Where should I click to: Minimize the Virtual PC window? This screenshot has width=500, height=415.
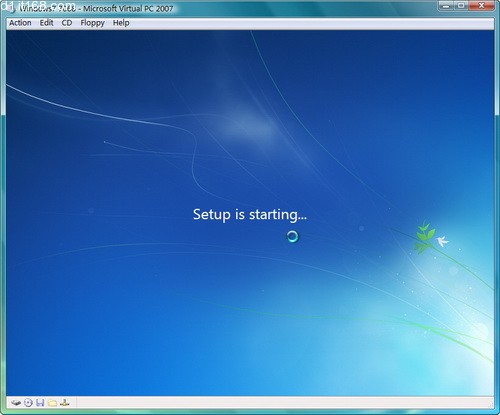click(x=446, y=6)
